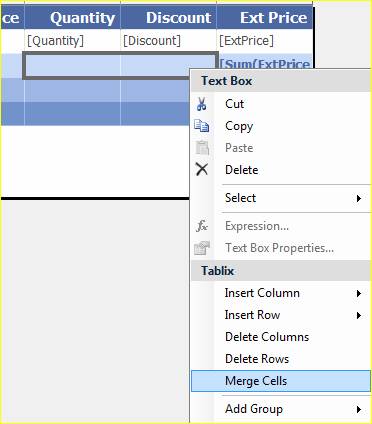Open the Add Group submenu arrow
This screenshot has height=424, width=372.
pos(359,409)
